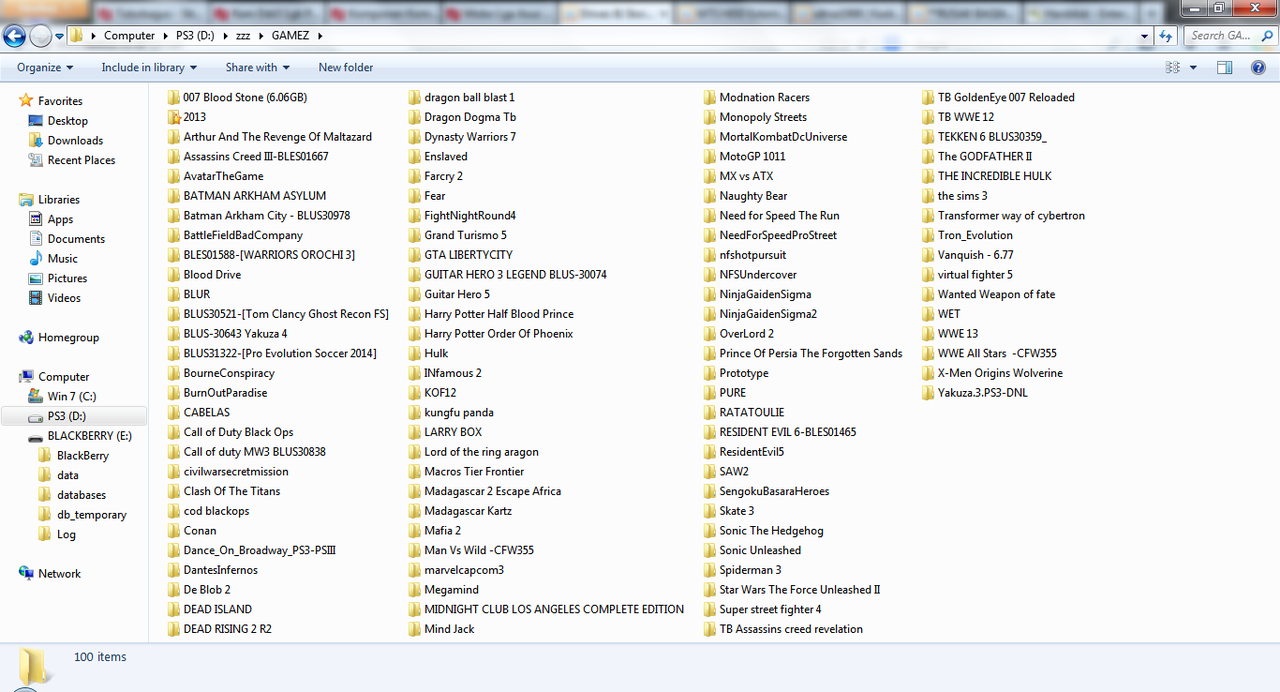This screenshot has height=692, width=1280.
Task: Open the recent locations dropdown arrow
Action: coord(60,36)
